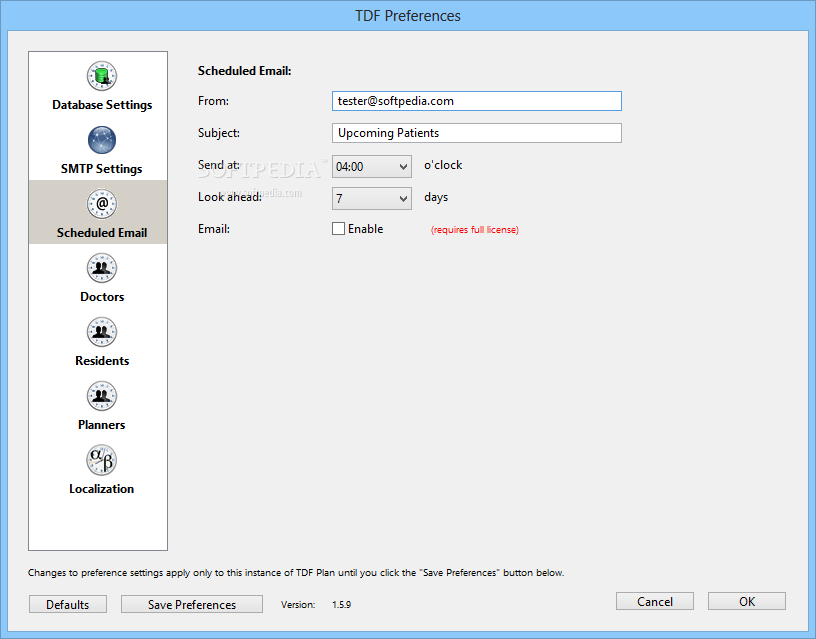The width and height of the screenshot is (816, 639).
Task: Select the Localization label
Action: (101, 489)
